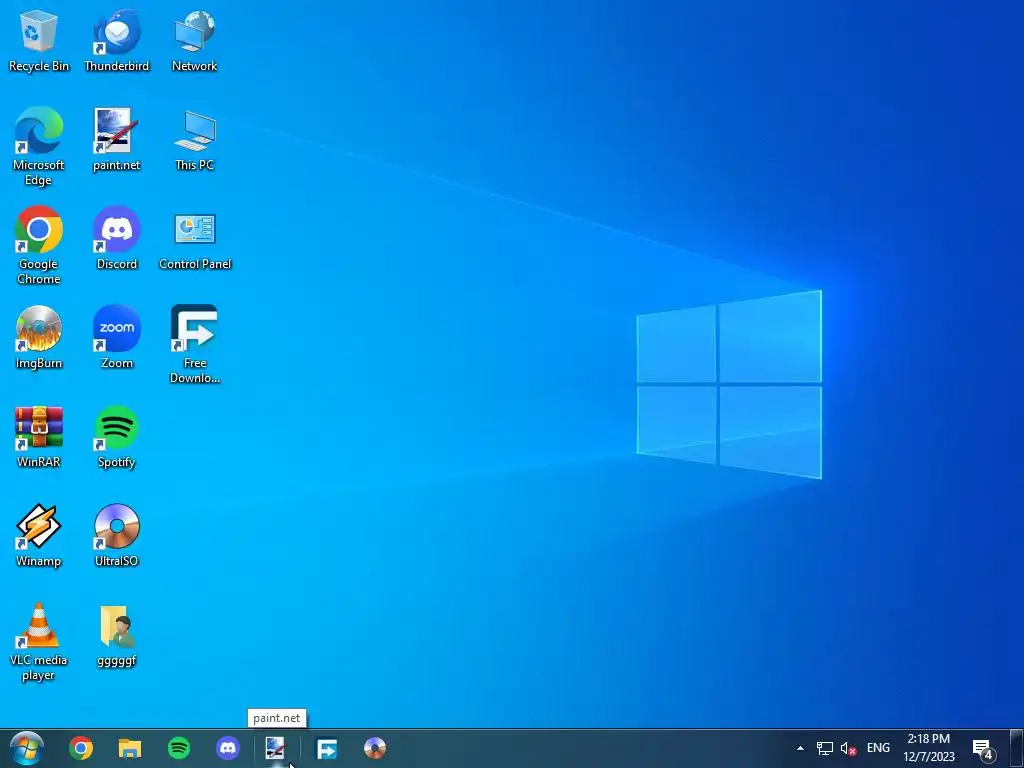The image size is (1024, 768).
Task: Open File Explorer from the taskbar
Action: pos(130,748)
